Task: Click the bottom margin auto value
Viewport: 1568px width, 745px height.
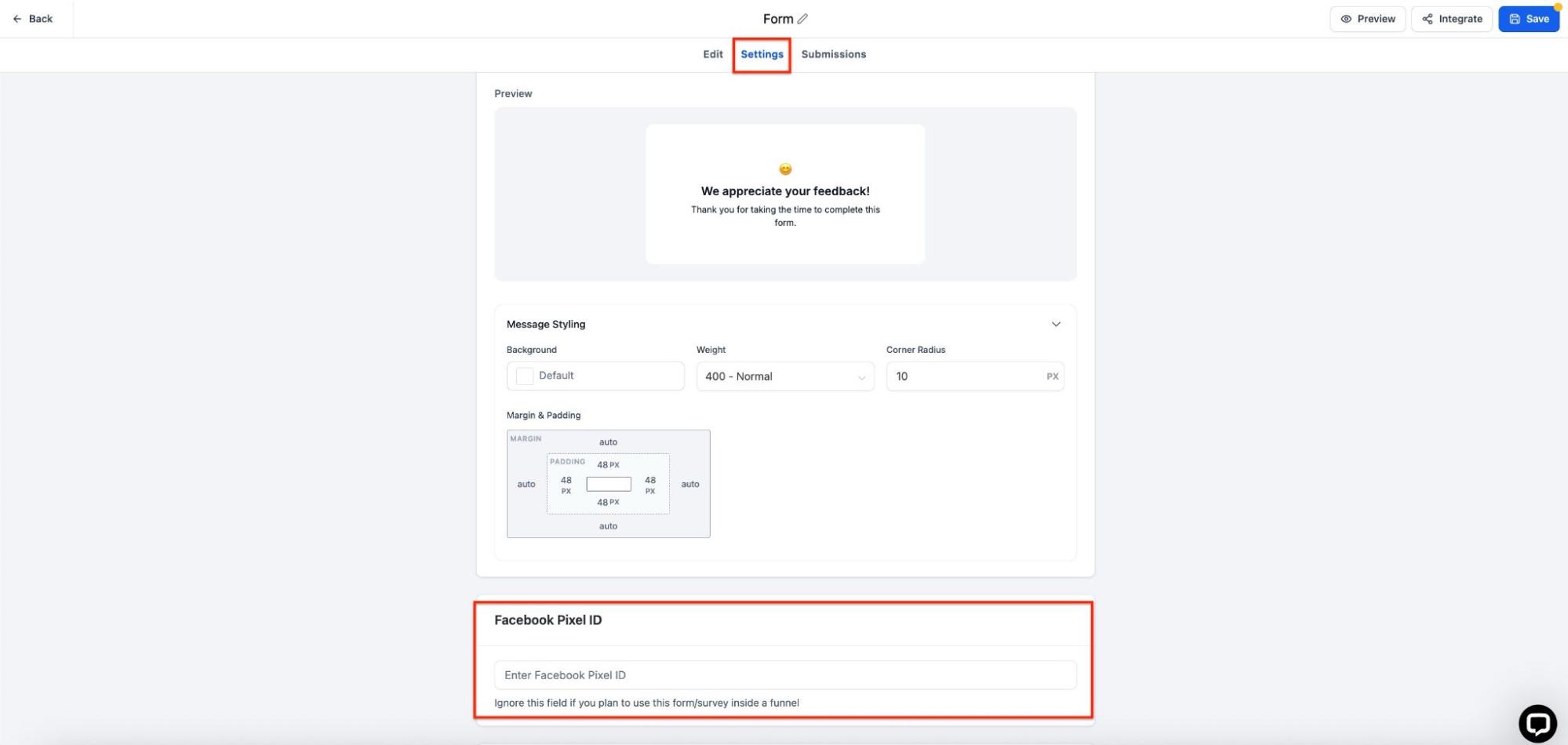Action: pyautogui.click(x=608, y=526)
